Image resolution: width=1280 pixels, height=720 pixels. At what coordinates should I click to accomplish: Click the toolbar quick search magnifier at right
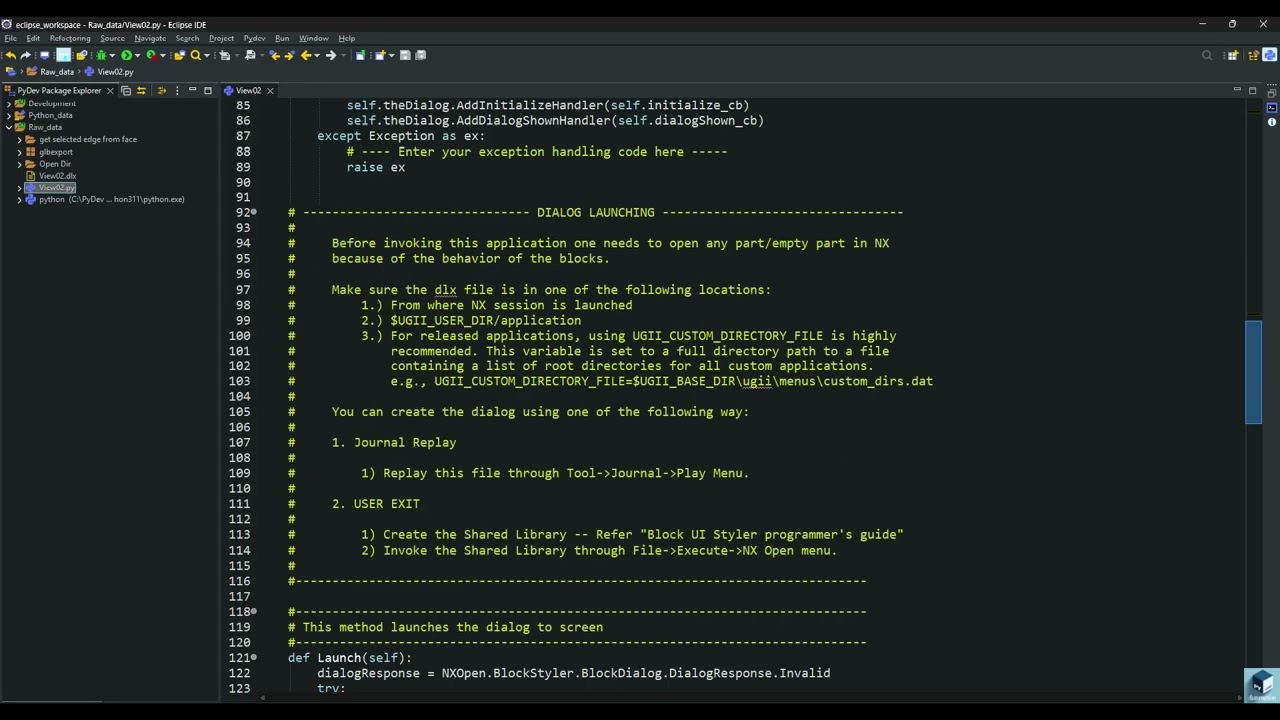point(1207,55)
